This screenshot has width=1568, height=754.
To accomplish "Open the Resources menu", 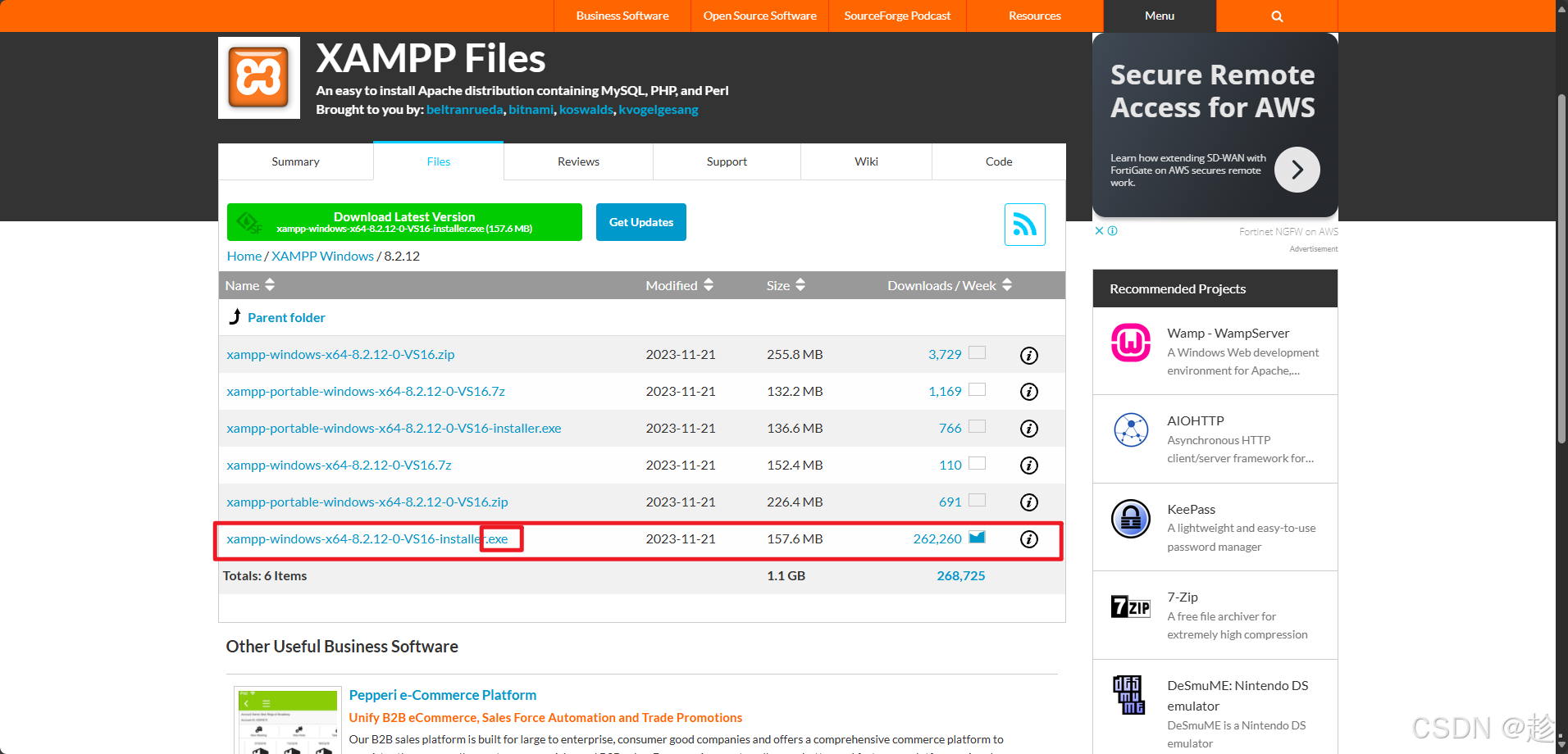I will 1035,16.
